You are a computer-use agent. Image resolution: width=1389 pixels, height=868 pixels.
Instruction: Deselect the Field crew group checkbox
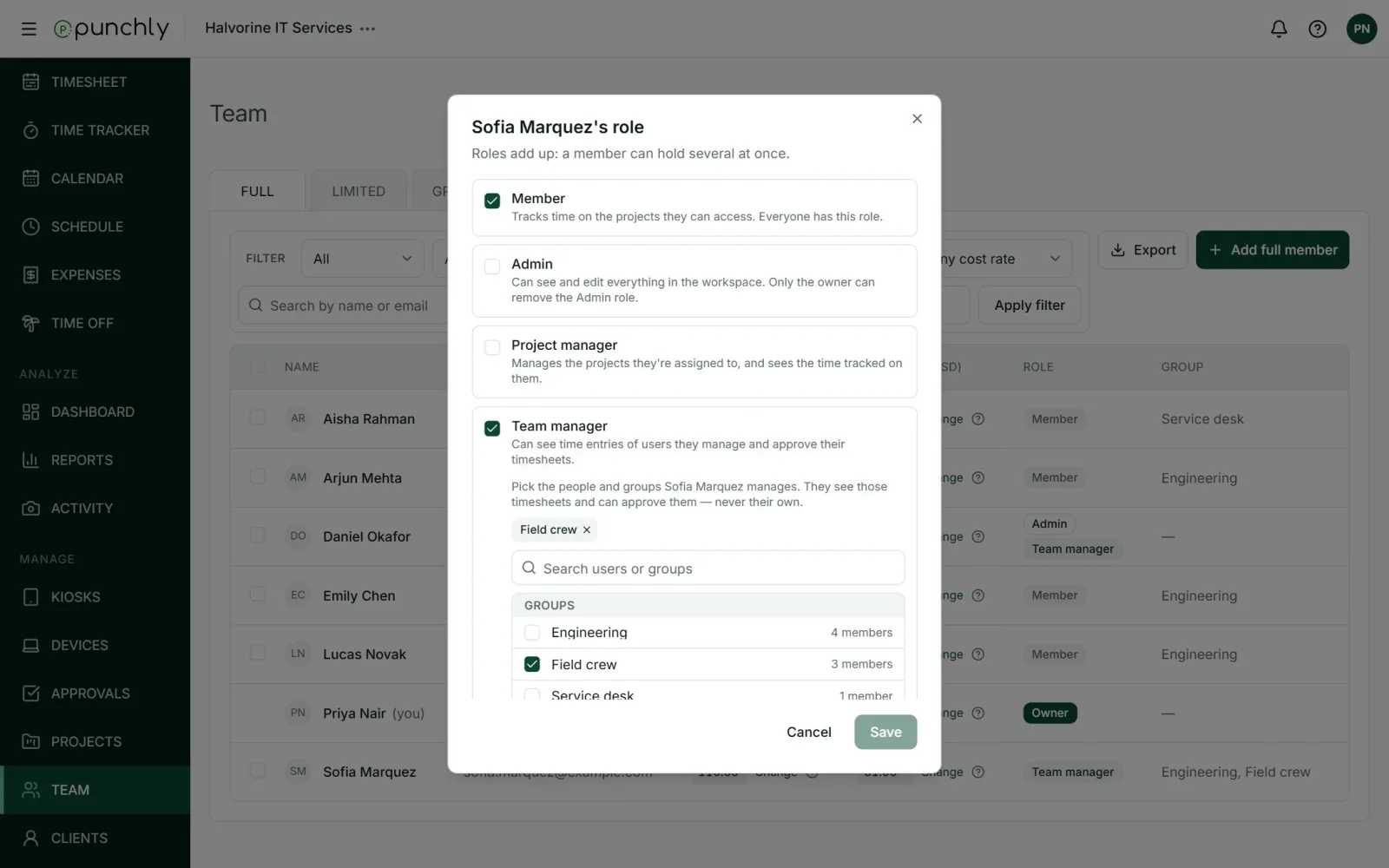[532, 664]
